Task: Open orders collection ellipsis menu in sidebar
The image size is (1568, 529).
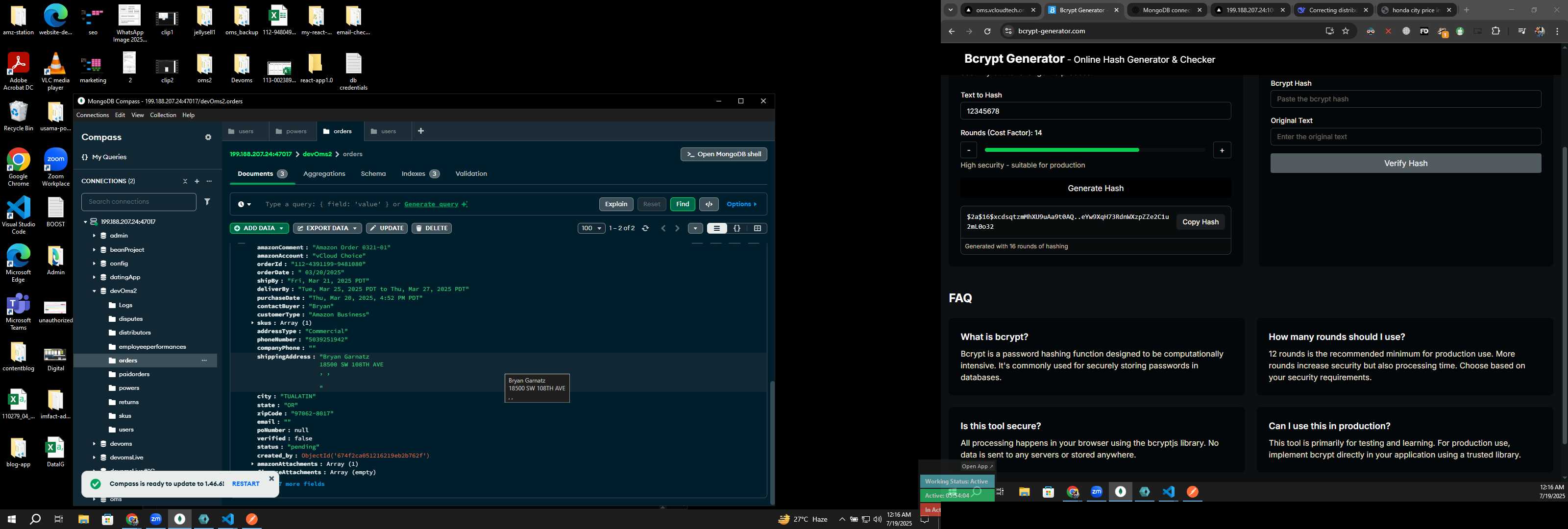Action: 204,361
